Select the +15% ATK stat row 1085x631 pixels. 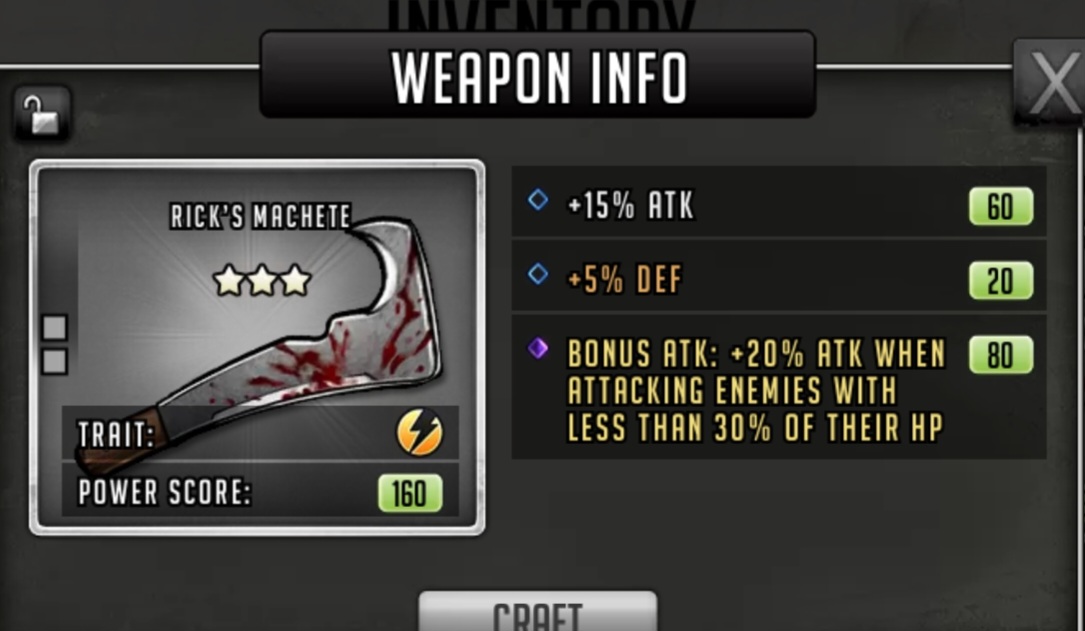[778, 202]
